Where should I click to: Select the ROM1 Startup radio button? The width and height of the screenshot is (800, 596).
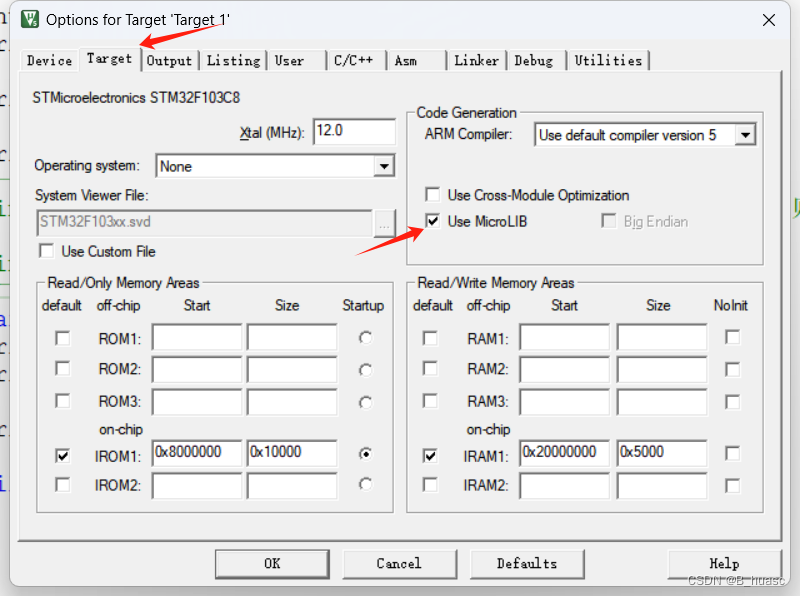click(x=365, y=338)
